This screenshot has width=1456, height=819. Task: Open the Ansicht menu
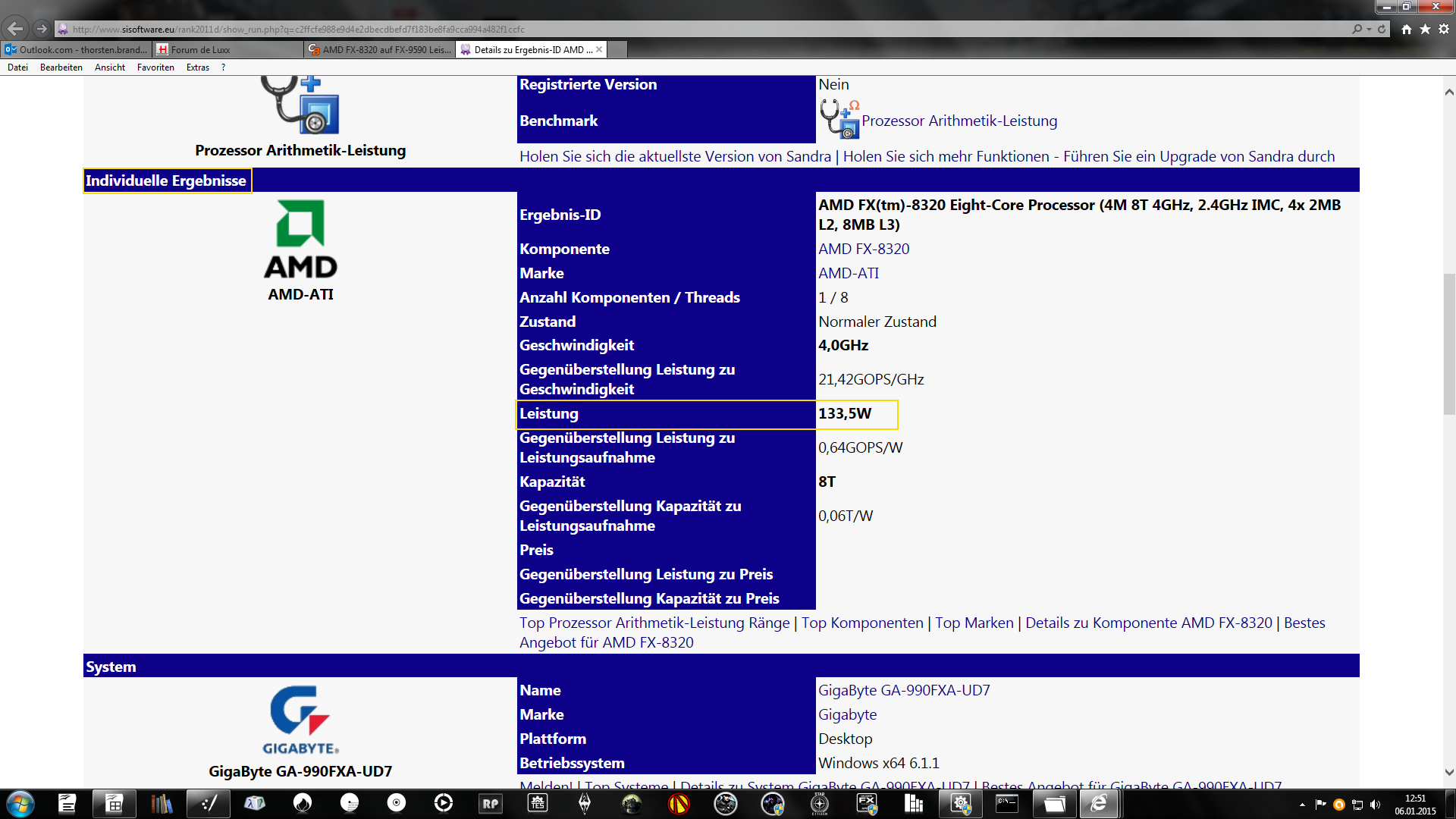[110, 67]
